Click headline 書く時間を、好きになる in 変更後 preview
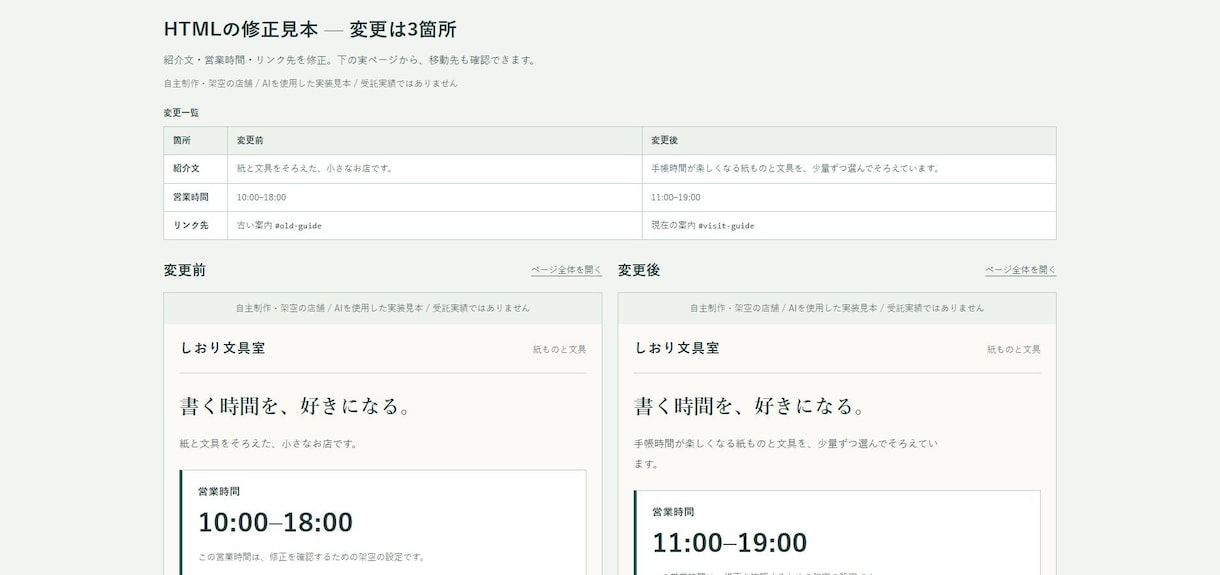The image size is (1220, 575). coord(750,406)
